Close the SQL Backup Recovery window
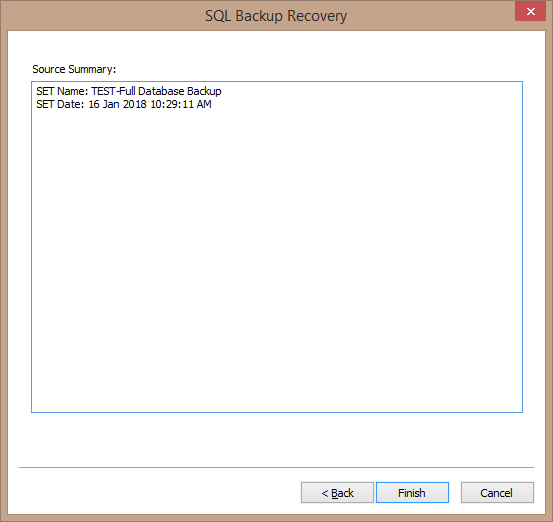 tap(530, 11)
